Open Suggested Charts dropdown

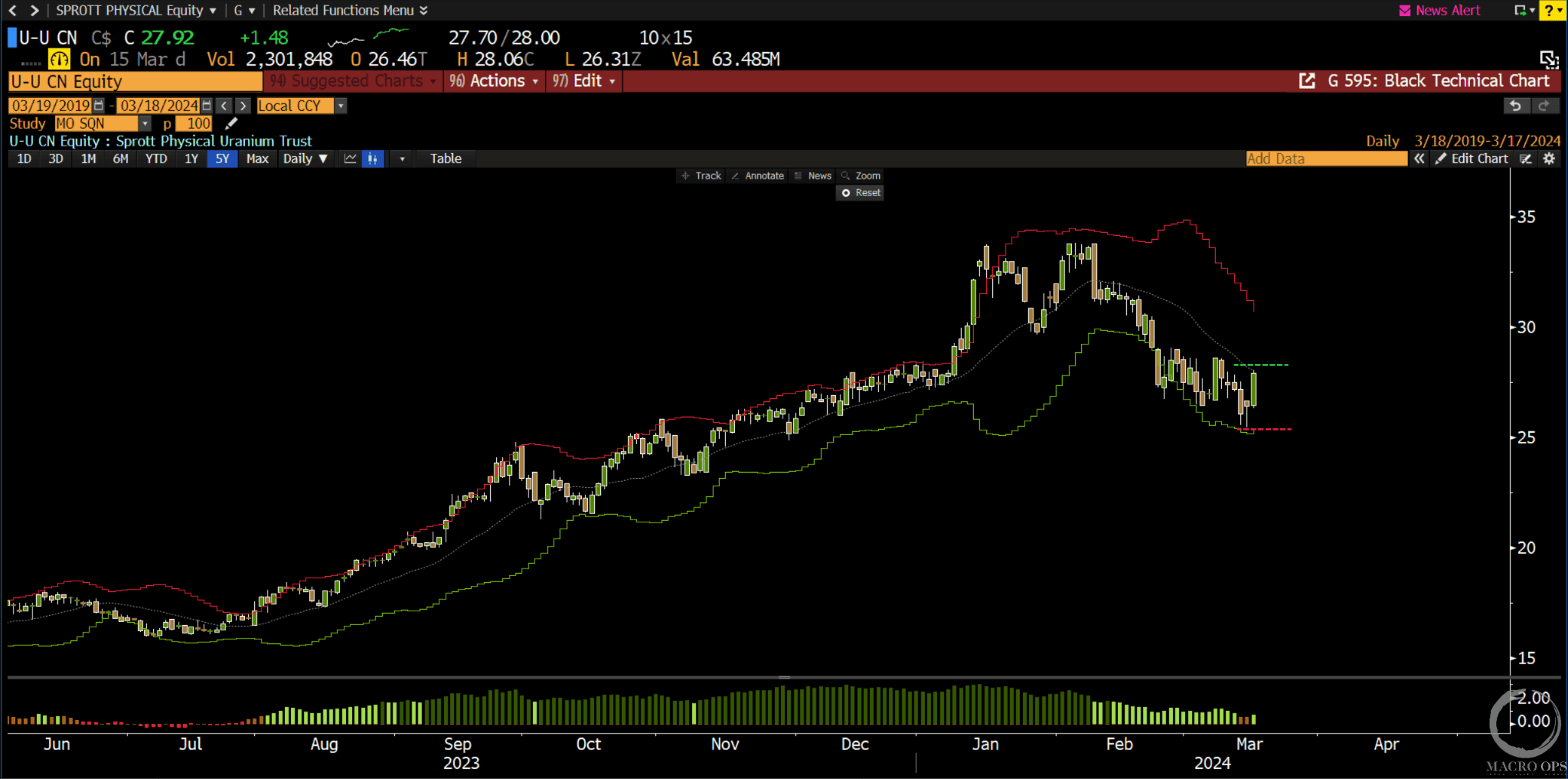[352, 81]
